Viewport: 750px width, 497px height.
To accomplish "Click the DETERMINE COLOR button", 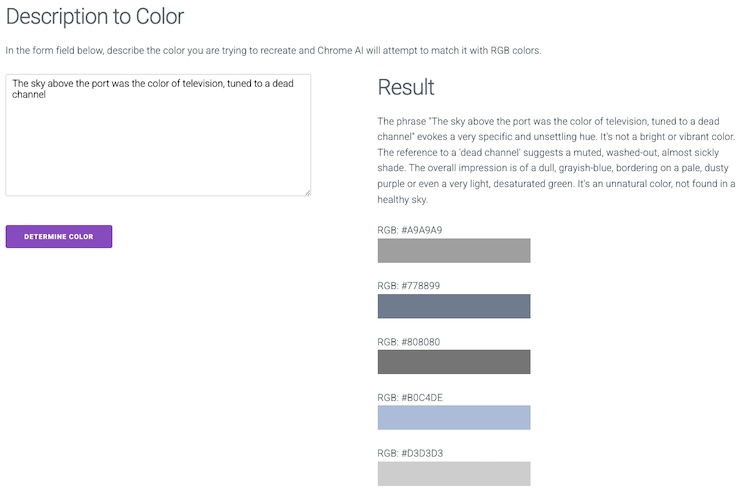I will pyautogui.click(x=59, y=237).
